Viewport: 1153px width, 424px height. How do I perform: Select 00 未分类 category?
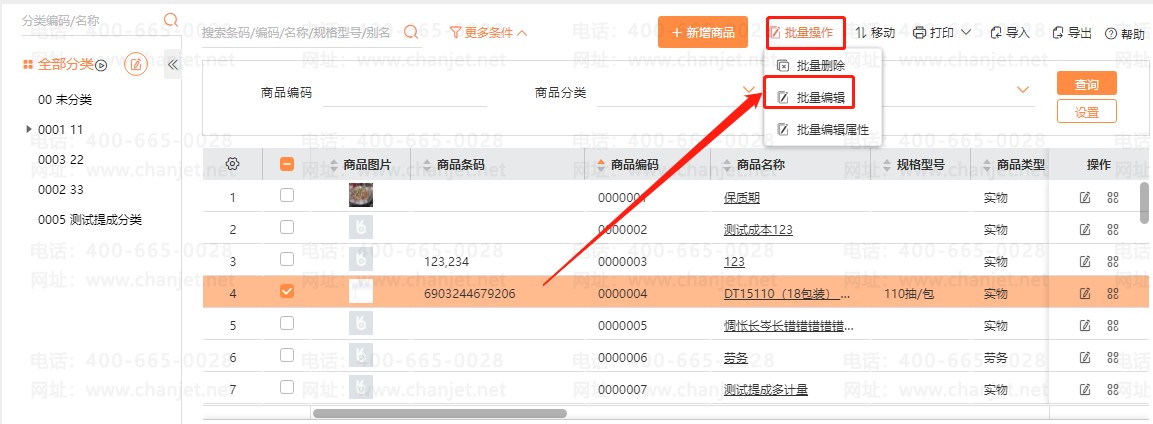point(65,100)
